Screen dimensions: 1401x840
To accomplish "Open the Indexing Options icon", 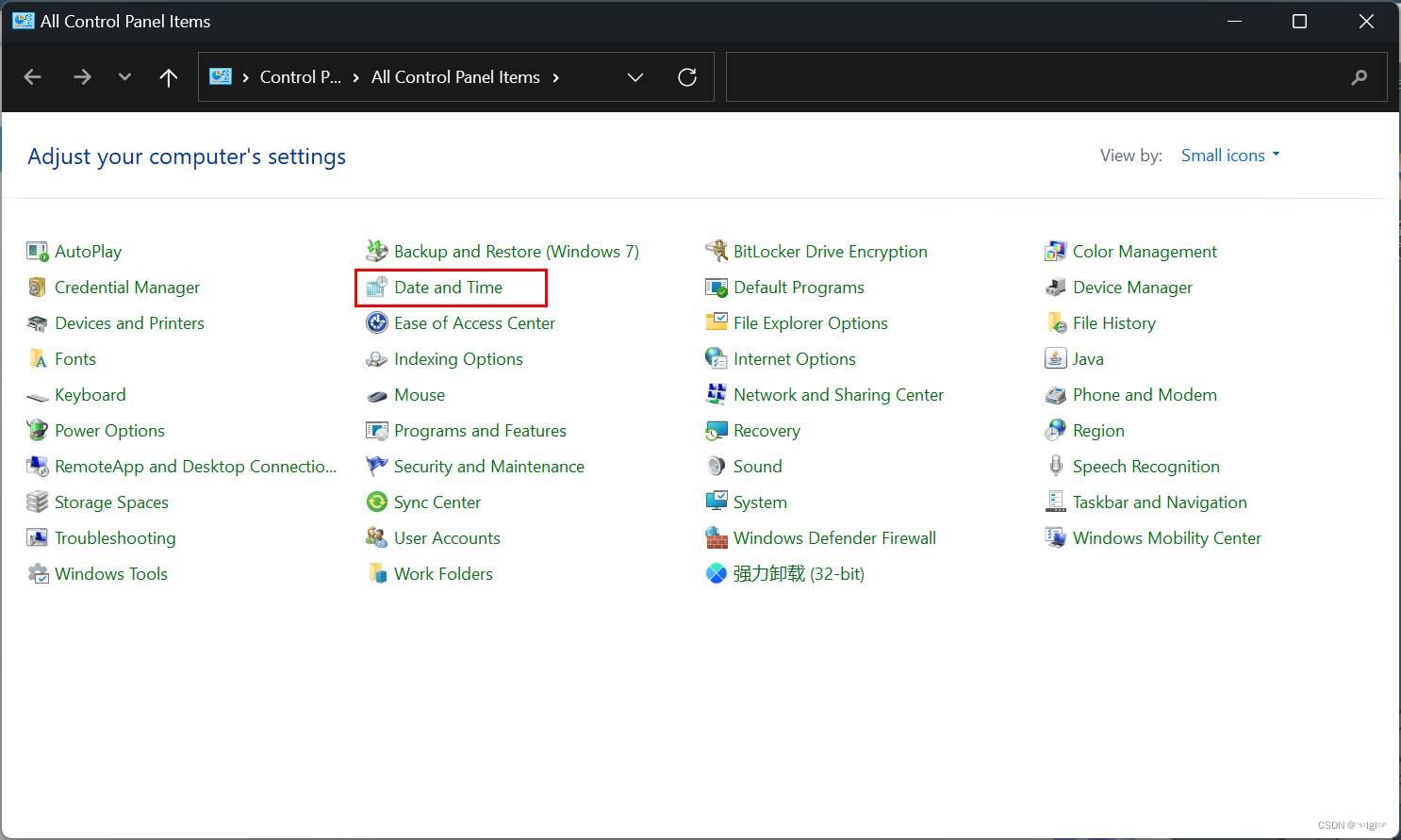I will (377, 359).
